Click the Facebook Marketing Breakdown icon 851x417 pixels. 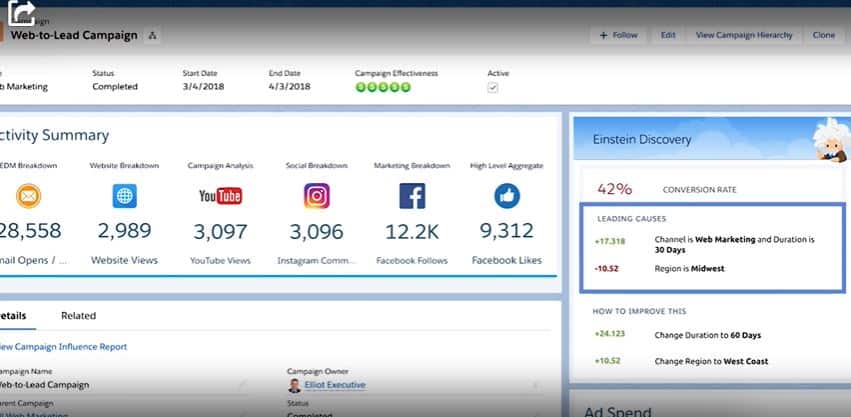(x=412, y=196)
